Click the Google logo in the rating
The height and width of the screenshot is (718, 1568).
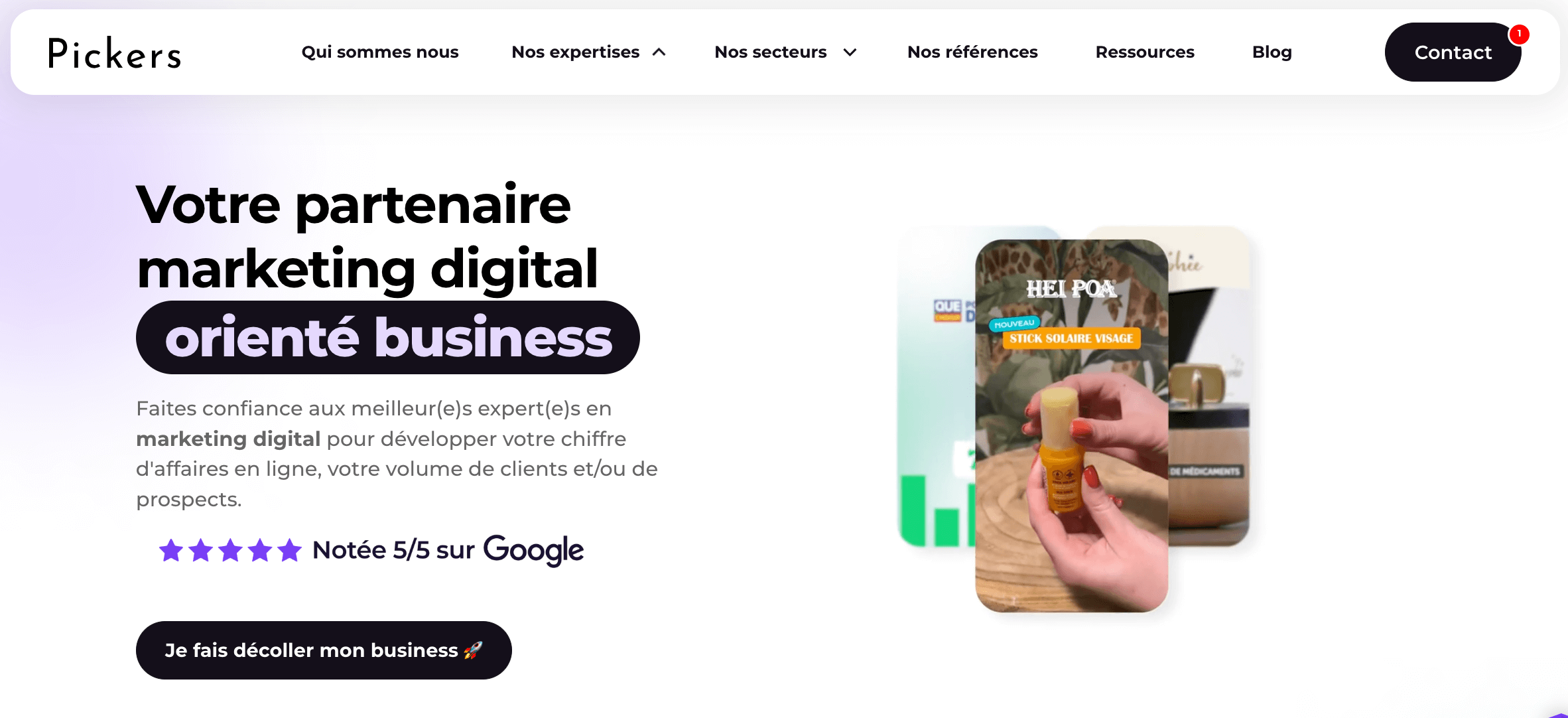click(533, 550)
